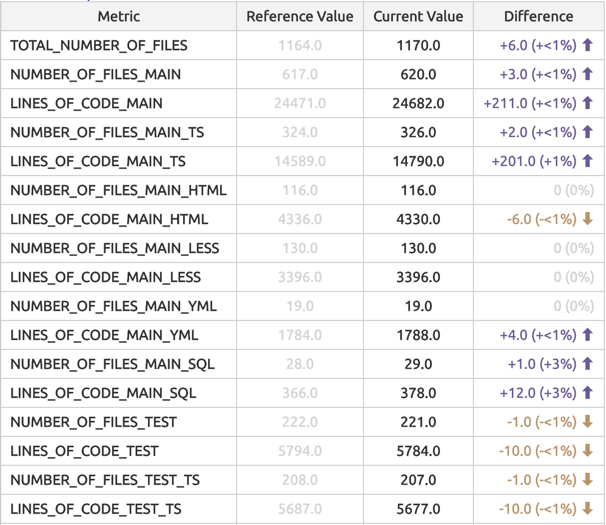Click the up arrow in LINES_OF_CODE_MAIN row
The width and height of the screenshot is (606, 525).
tap(587, 103)
